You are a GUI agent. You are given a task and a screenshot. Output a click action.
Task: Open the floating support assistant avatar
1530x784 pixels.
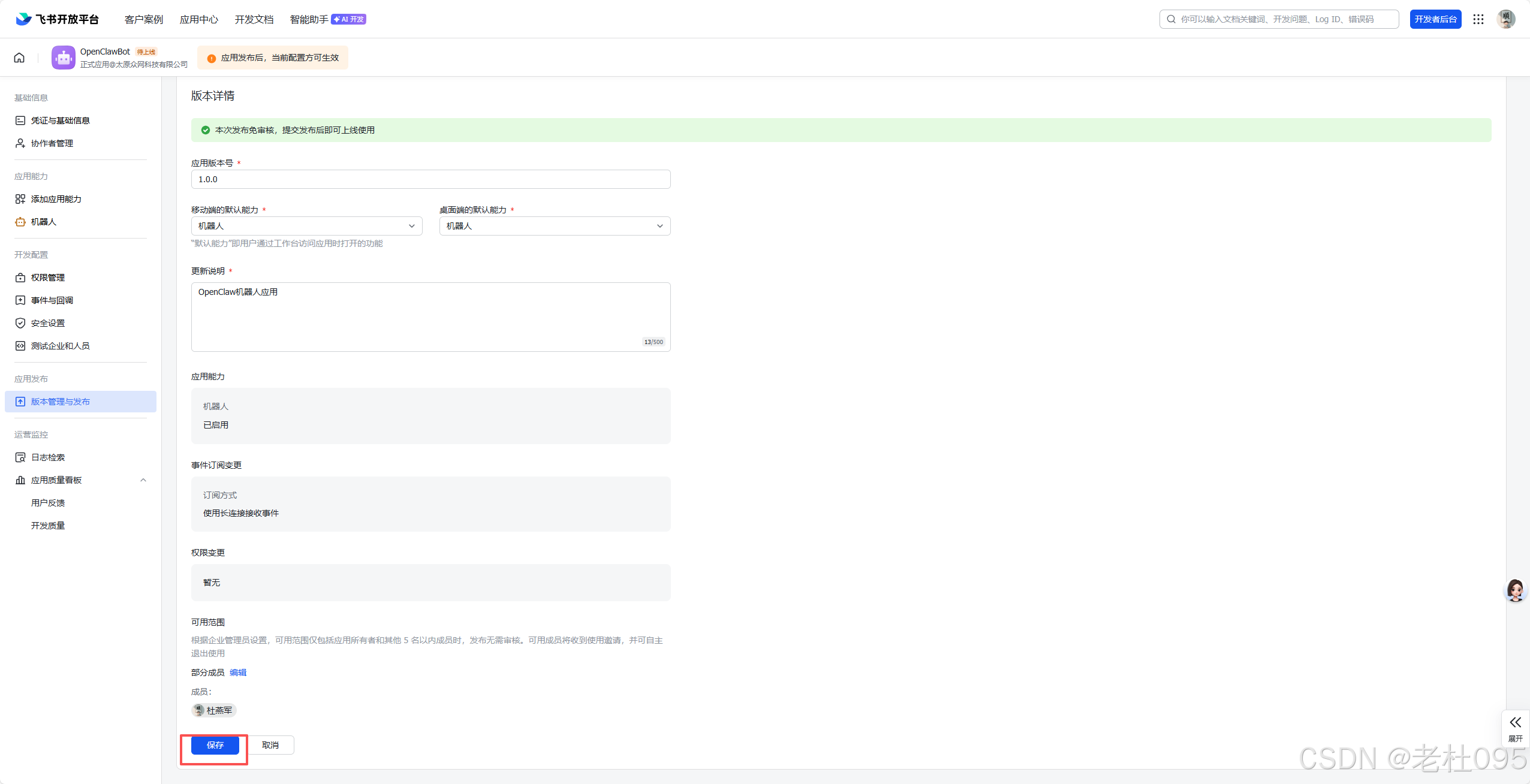[x=1515, y=590]
